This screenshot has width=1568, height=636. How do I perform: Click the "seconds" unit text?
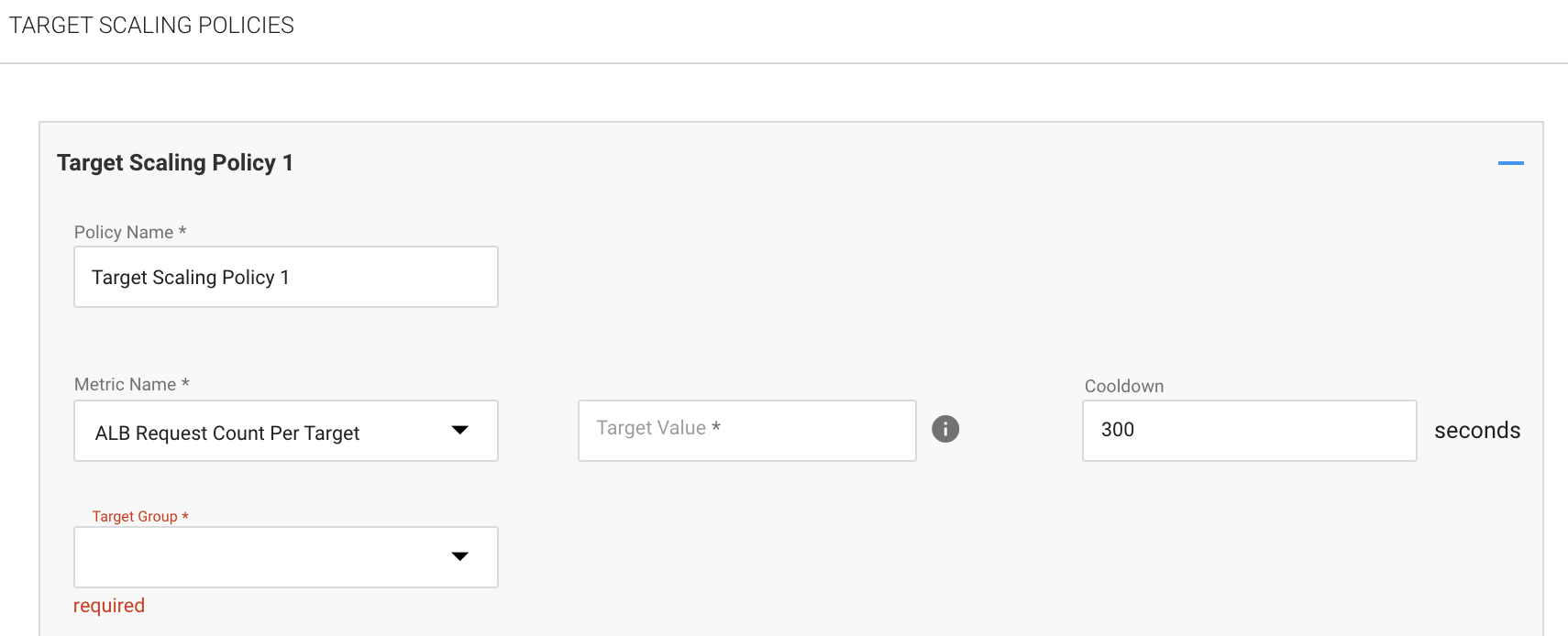1476,431
